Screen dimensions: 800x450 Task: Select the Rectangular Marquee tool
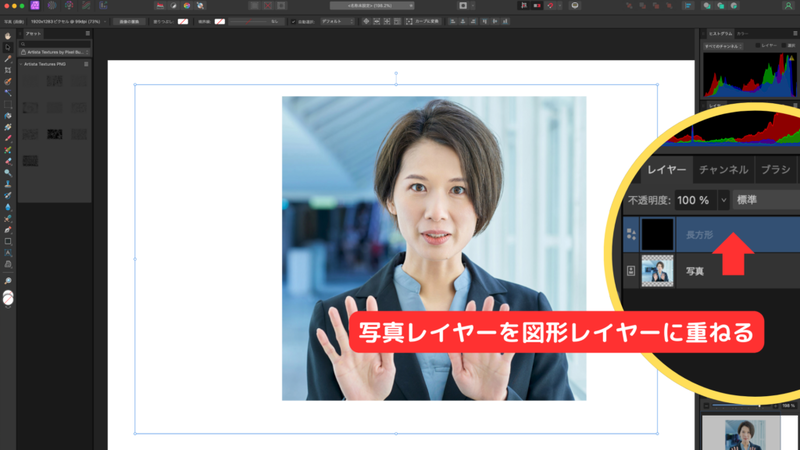[x=8, y=104]
